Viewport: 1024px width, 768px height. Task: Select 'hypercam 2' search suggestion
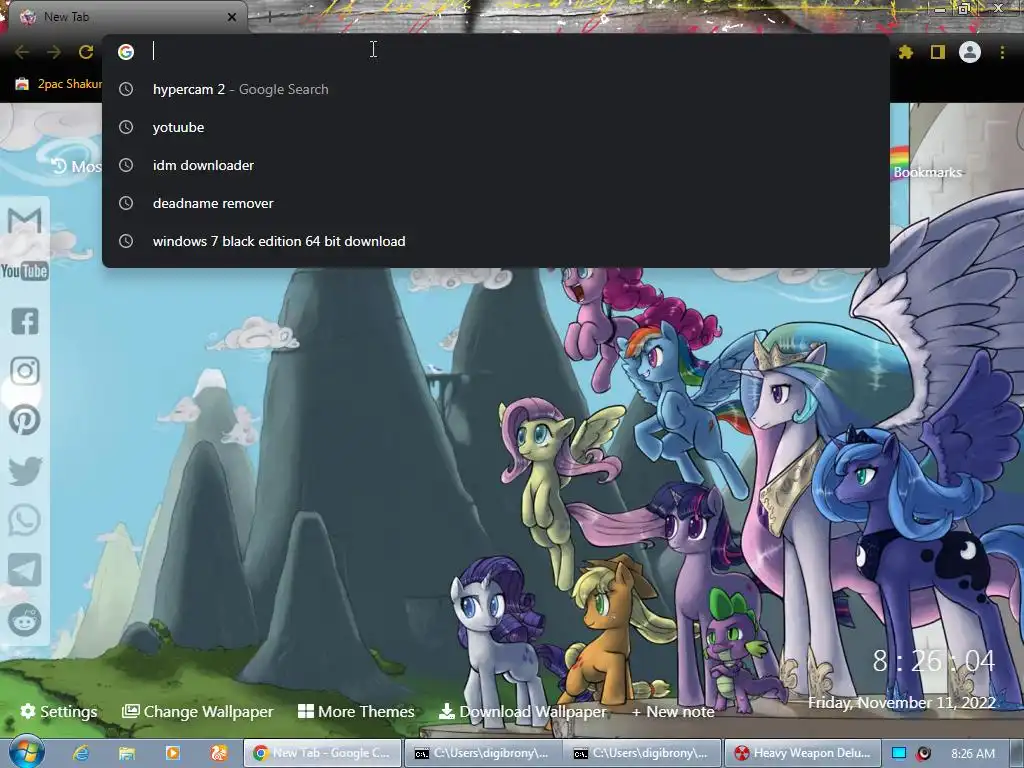[496, 89]
